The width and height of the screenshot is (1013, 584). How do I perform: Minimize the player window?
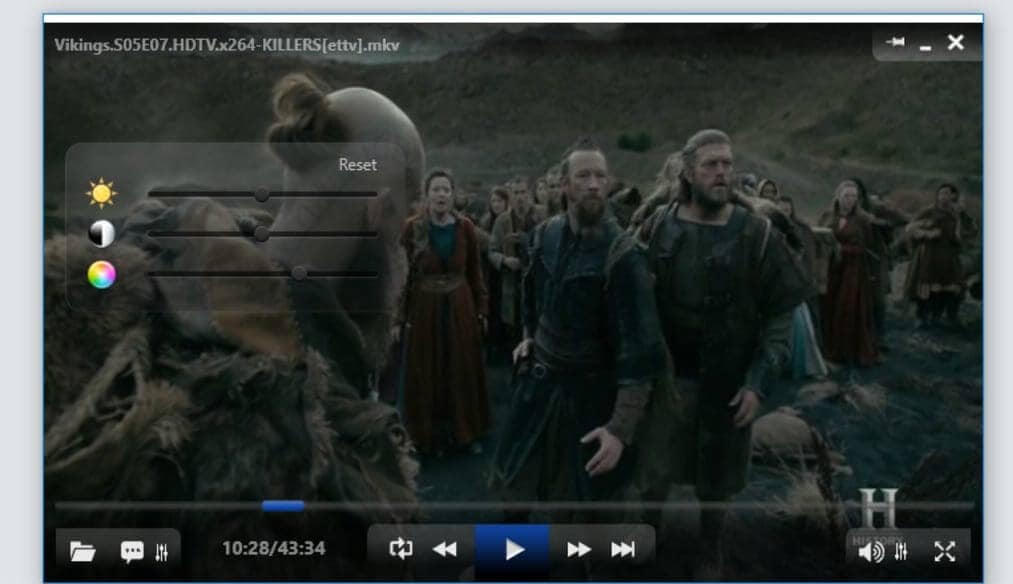pyautogui.click(x=926, y=48)
